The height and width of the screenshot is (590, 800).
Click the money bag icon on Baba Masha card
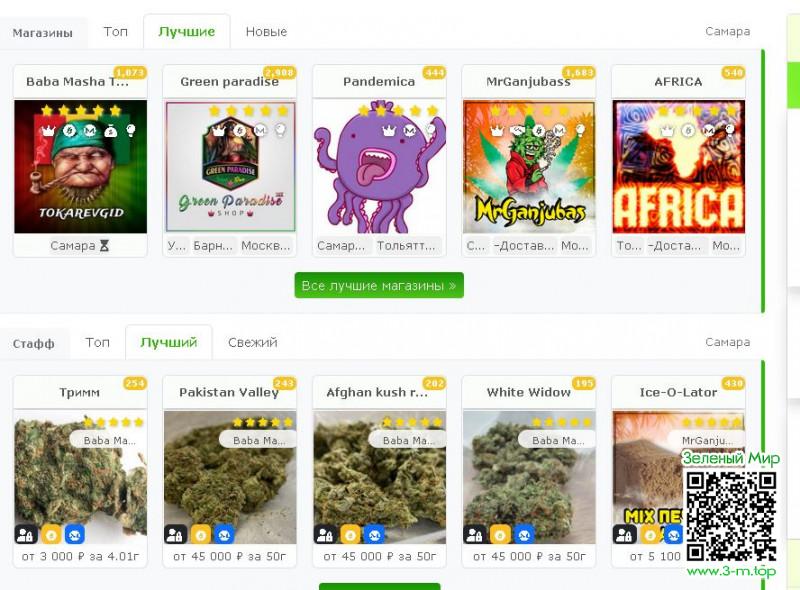[x=110, y=131]
